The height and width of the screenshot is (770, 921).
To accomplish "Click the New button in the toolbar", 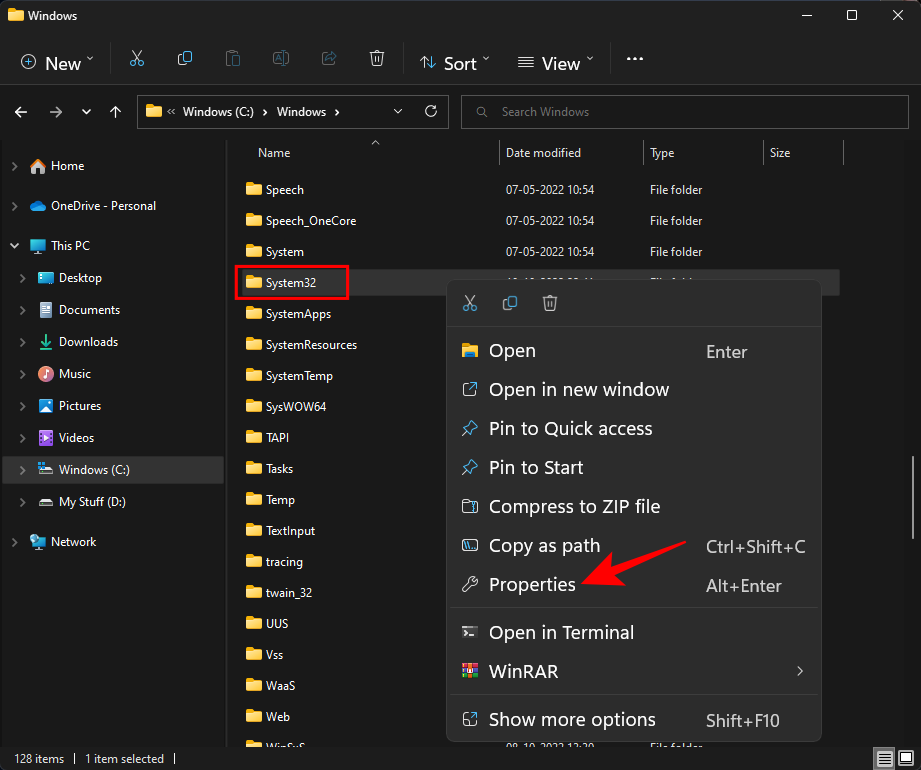I will [55, 62].
